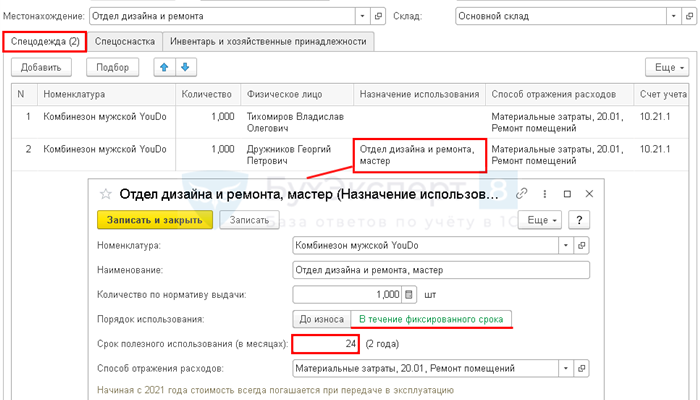This screenshot has height=400, width=700.
Task: Expand the Местонахождение dropdown list
Action: (360, 16)
